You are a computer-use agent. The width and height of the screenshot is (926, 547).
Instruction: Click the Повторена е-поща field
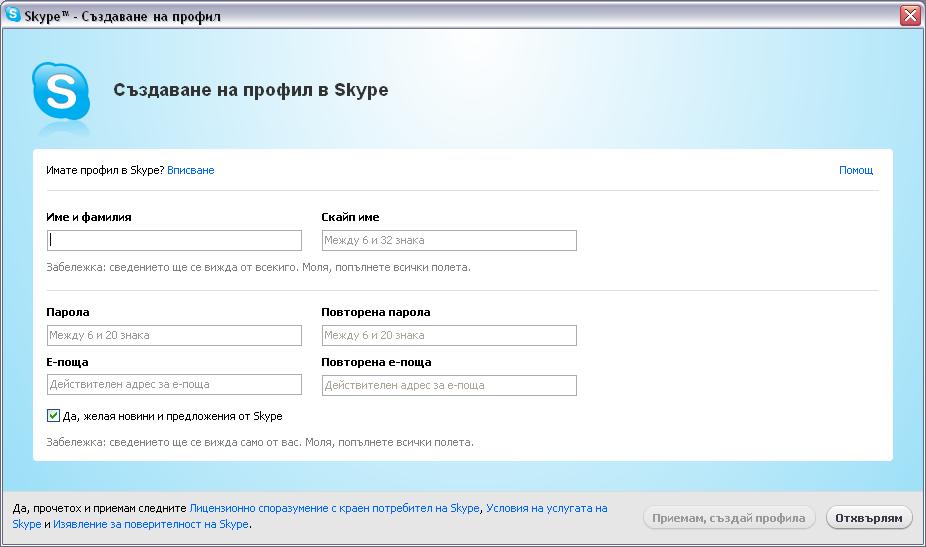click(449, 385)
